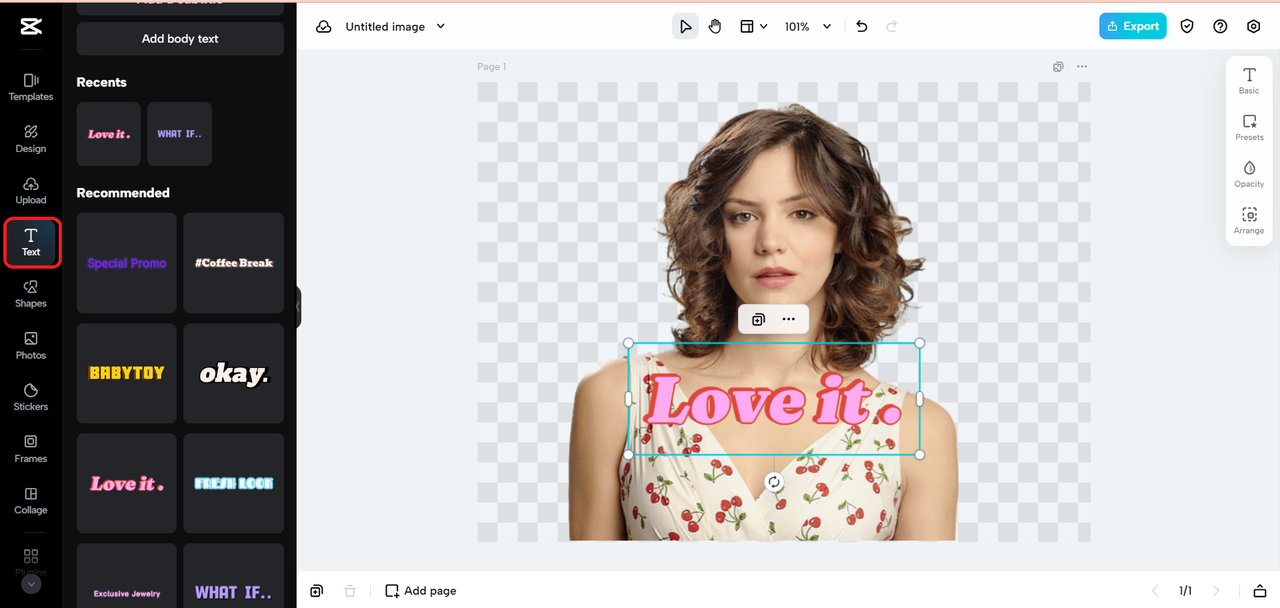Select the Hand tool in the top toolbar
Screen dimensions: 1280x608
(x=715, y=26)
